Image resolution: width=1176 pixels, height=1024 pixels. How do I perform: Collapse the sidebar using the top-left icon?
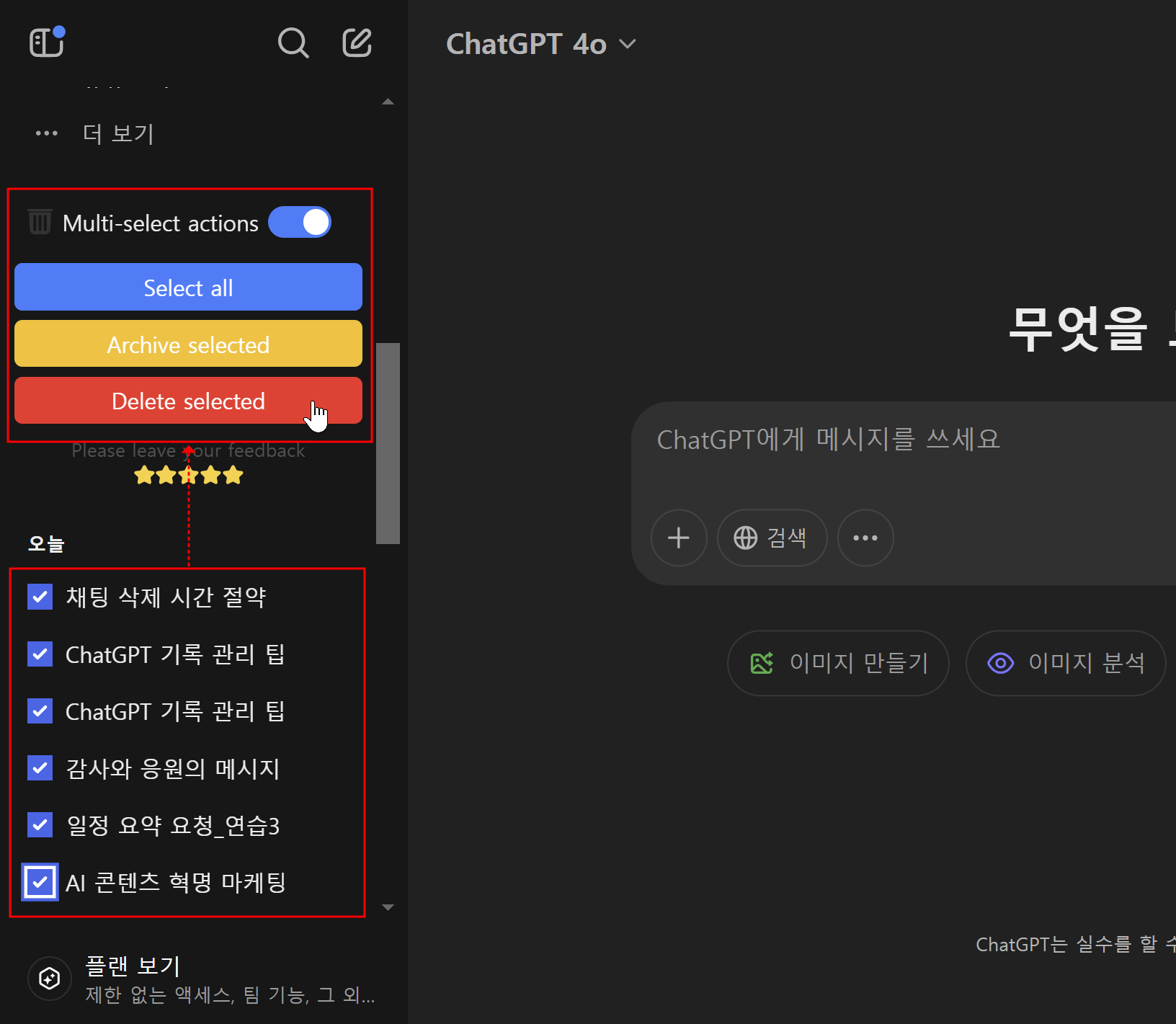(46, 43)
